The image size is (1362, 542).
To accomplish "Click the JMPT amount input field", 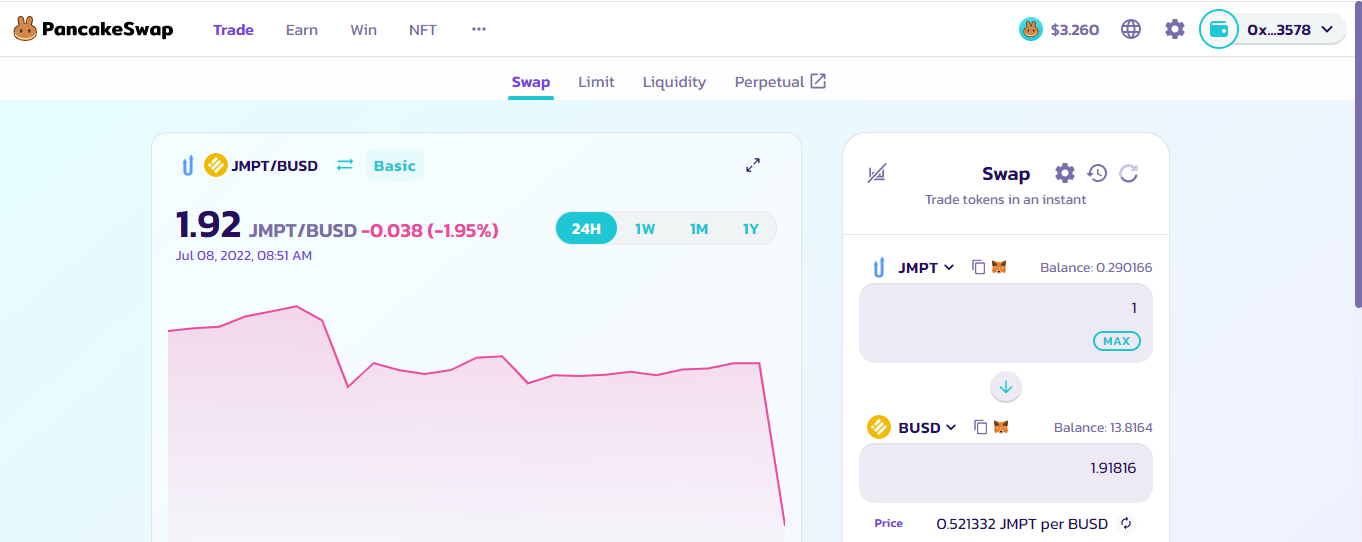I will coord(1006,323).
